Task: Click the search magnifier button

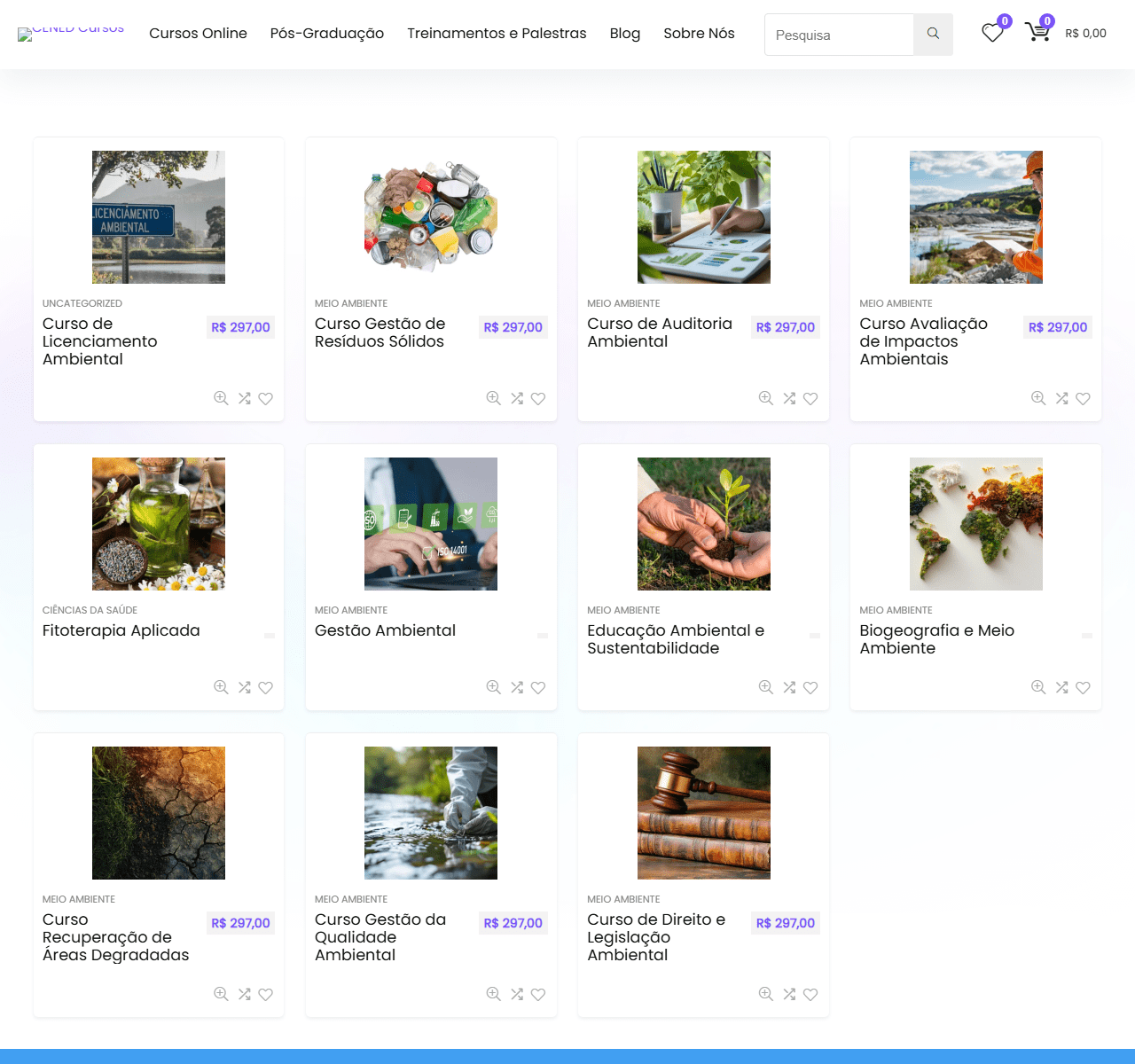Action: (933, 34)
